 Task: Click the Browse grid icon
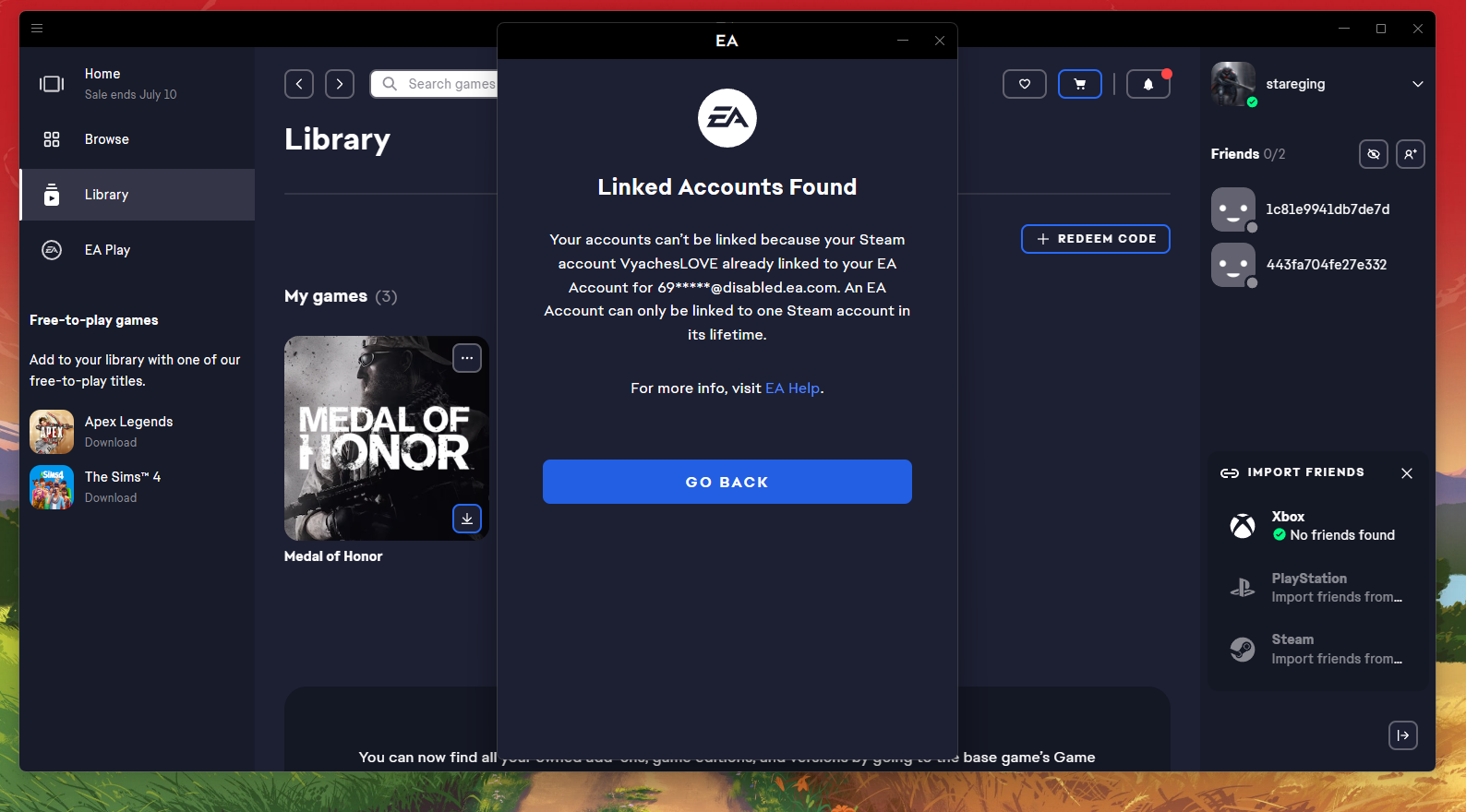click(x=52, y=139)
